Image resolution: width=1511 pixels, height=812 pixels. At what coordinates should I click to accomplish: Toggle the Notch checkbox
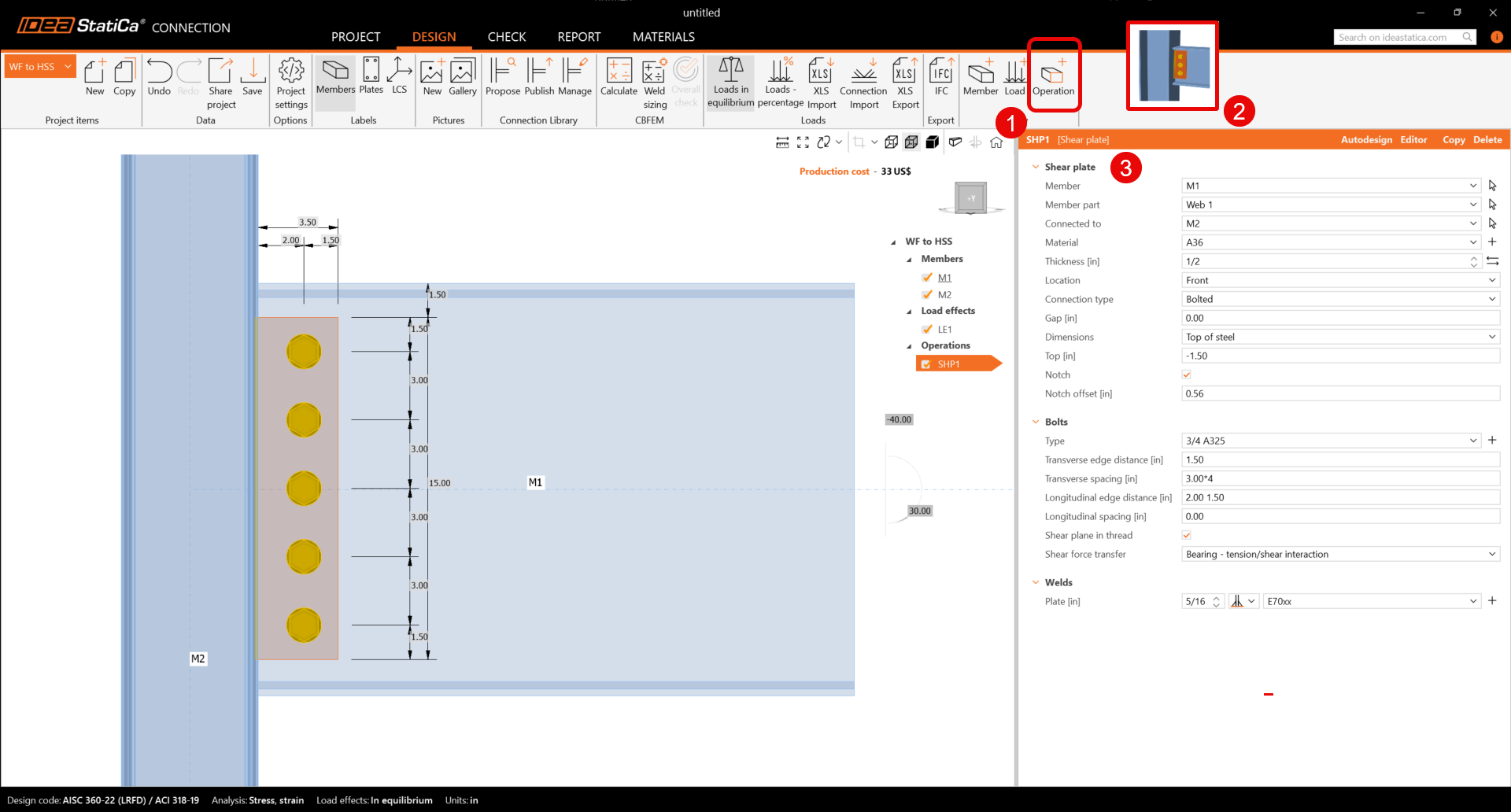(x=1187, y=375)
